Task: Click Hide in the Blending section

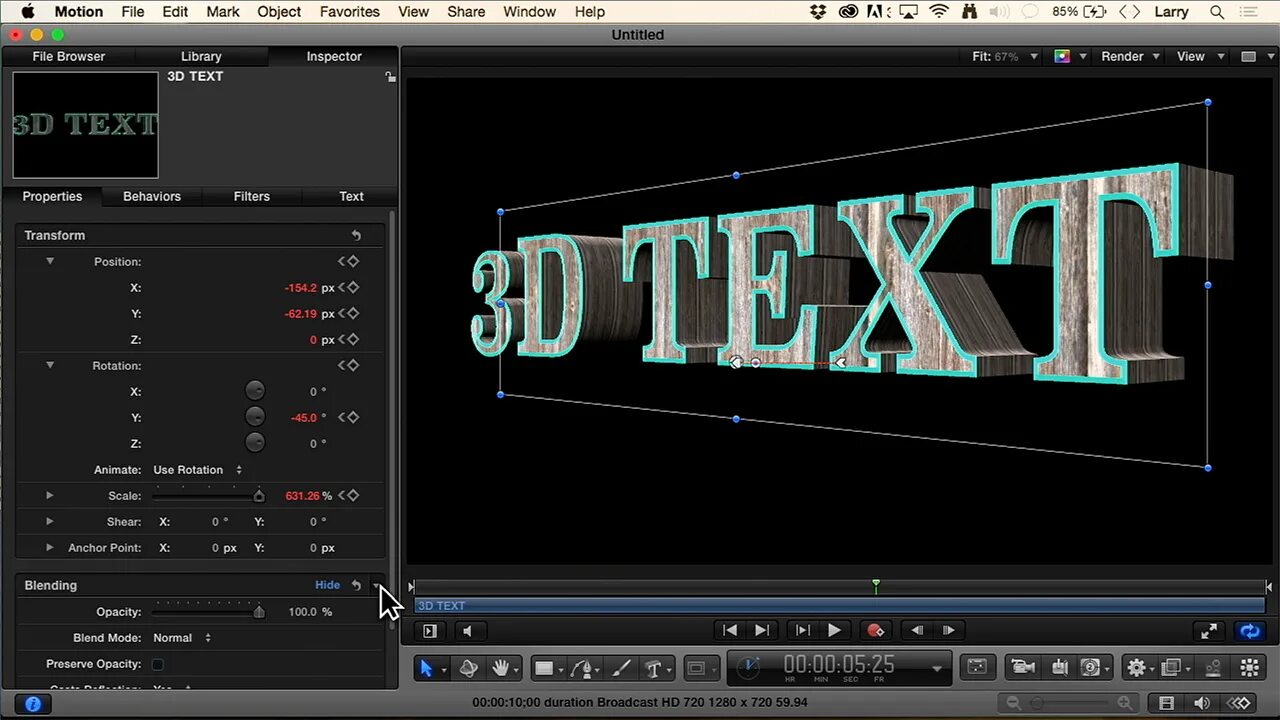Action: [327, 584]
